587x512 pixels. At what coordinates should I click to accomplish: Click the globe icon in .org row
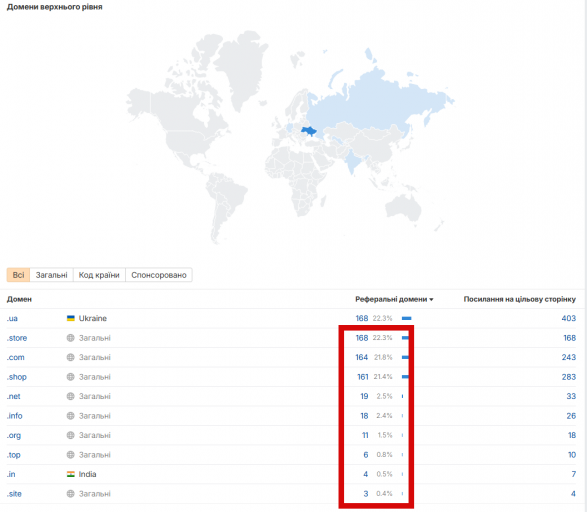[x=70, y=435]
